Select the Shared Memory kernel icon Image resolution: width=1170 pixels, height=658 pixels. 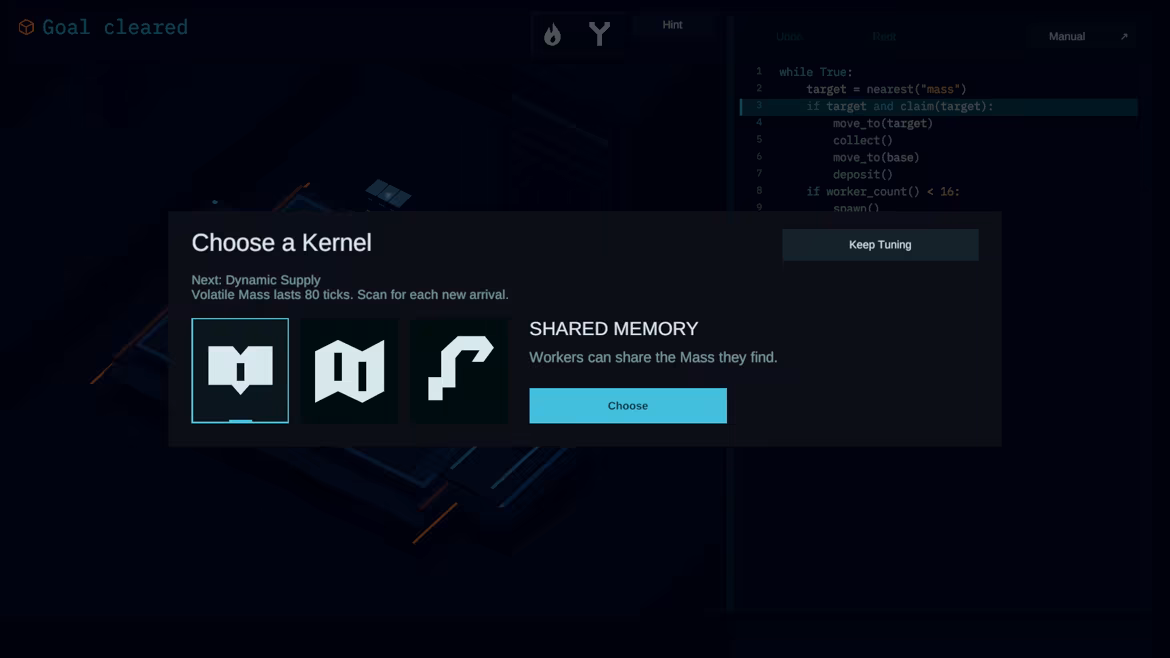tap(240, 370)
